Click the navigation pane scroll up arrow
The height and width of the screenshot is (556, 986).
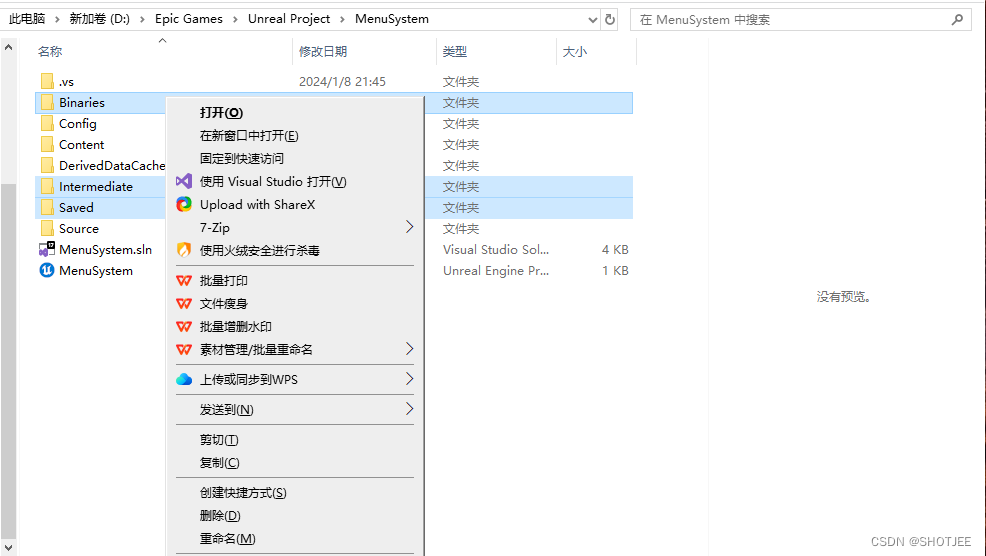tap(8, 47)
